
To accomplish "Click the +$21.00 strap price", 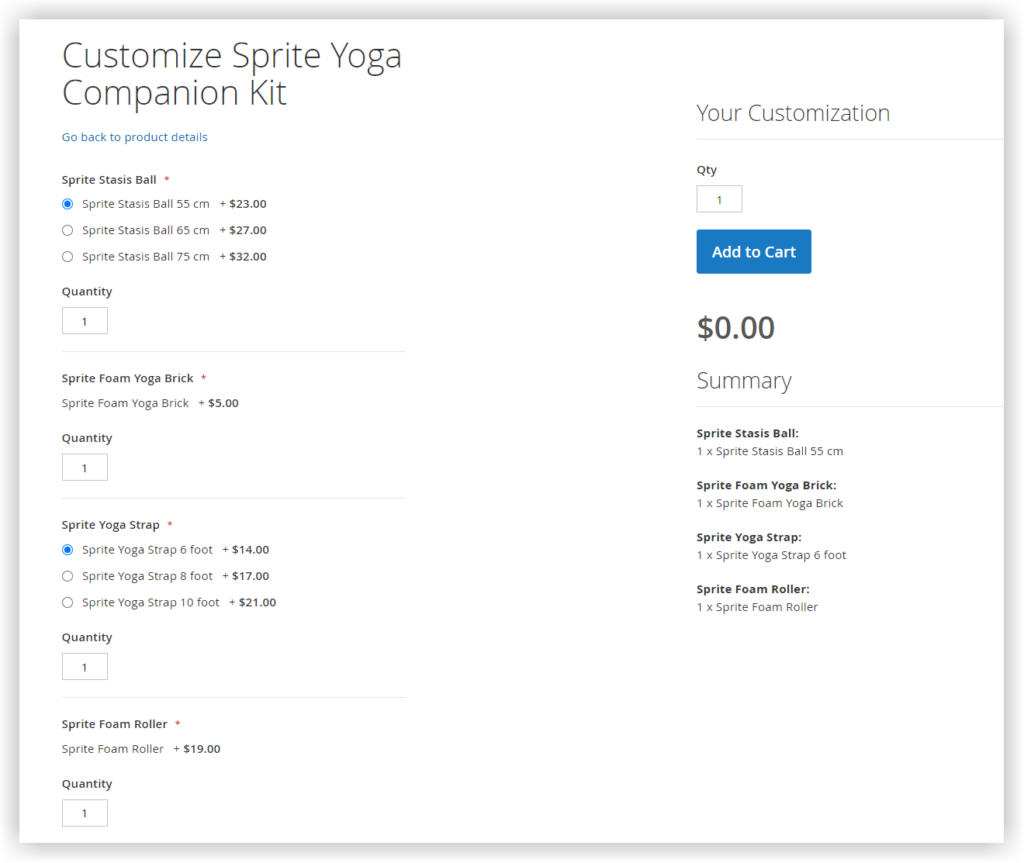I will (252, 602).
